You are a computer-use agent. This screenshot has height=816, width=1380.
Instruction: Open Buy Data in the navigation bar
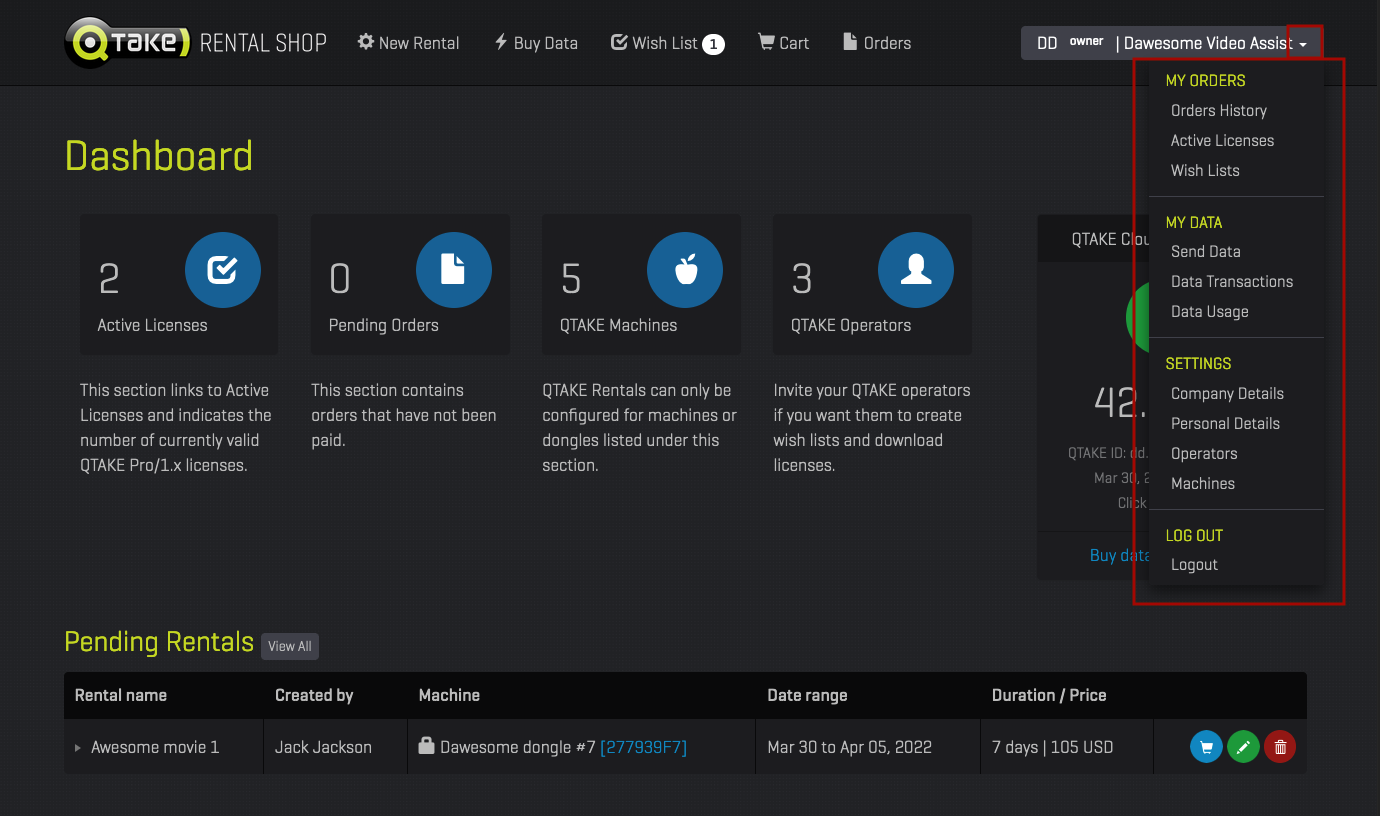pyautogui.click(x=536, y=43)
